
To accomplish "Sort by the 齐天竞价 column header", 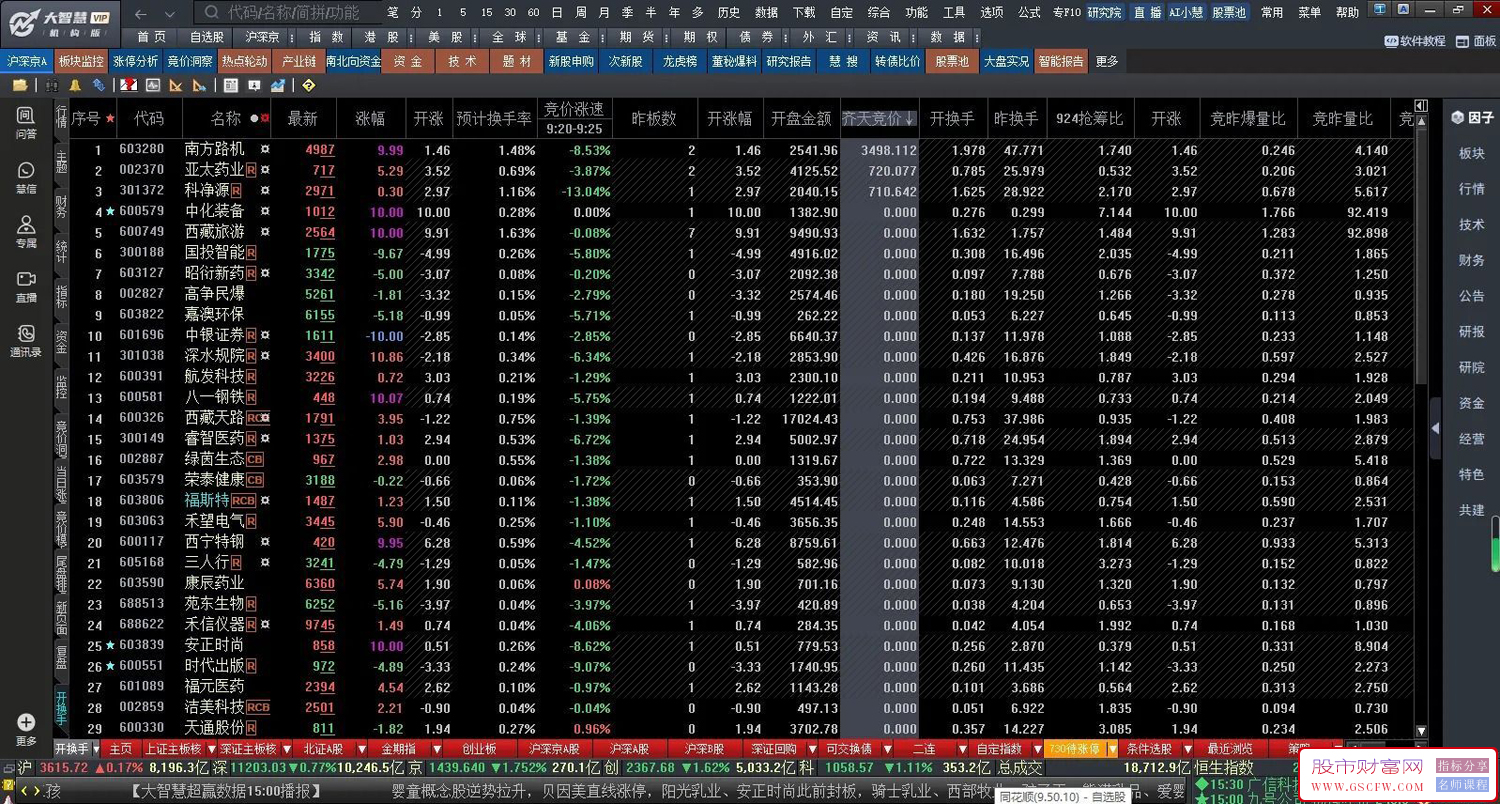I will [879, 118].
